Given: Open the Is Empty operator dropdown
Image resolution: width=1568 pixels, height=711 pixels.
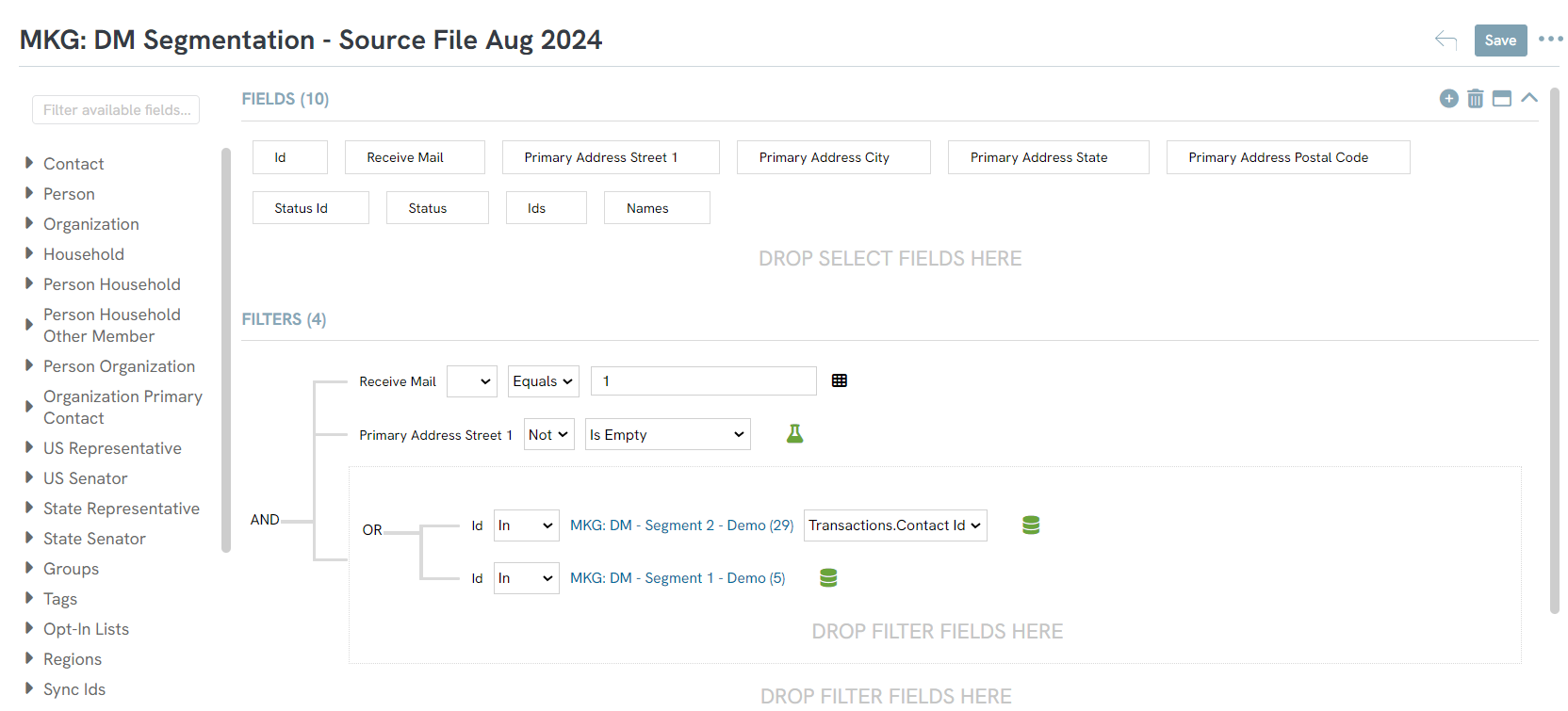Looking at the screenshot, I should click(668, 434).
